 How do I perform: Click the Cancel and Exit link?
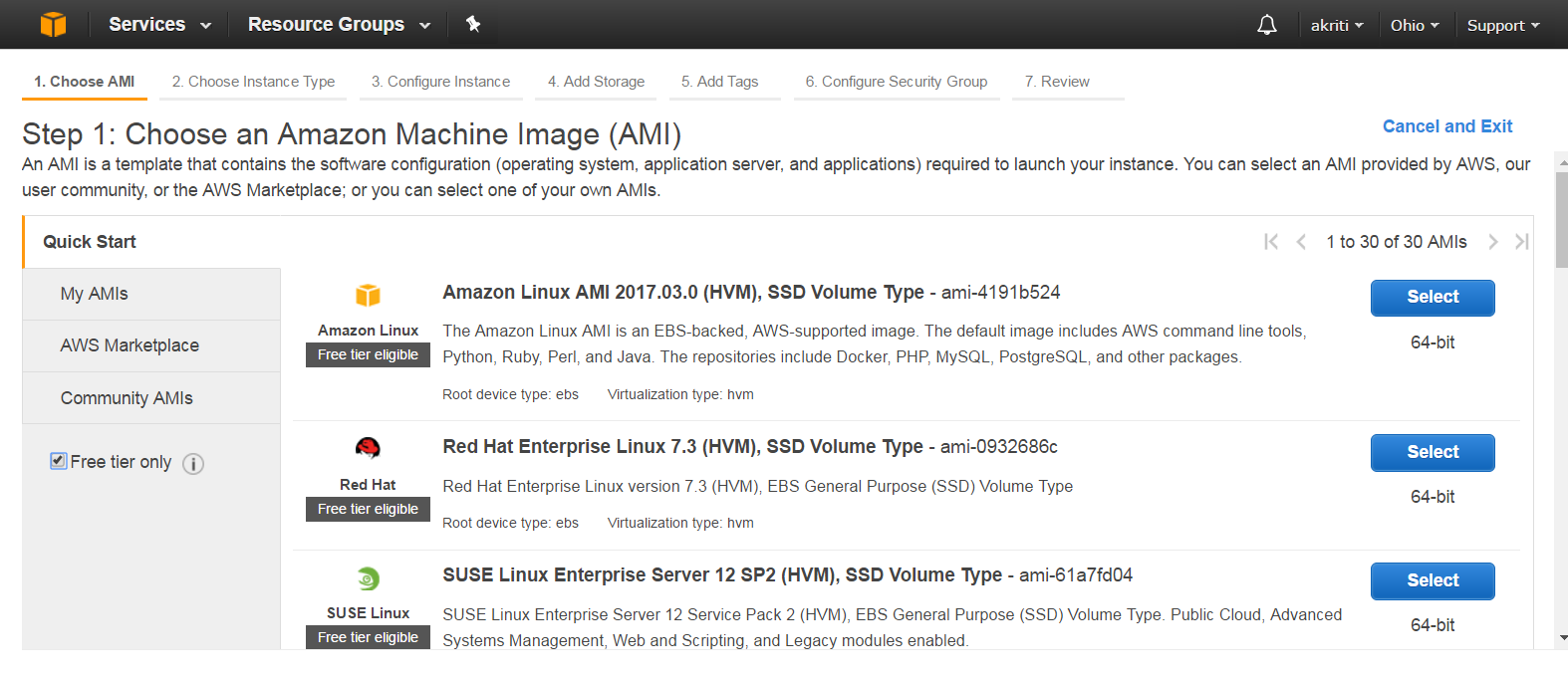pyautogui.click(x=1446, y=126)
